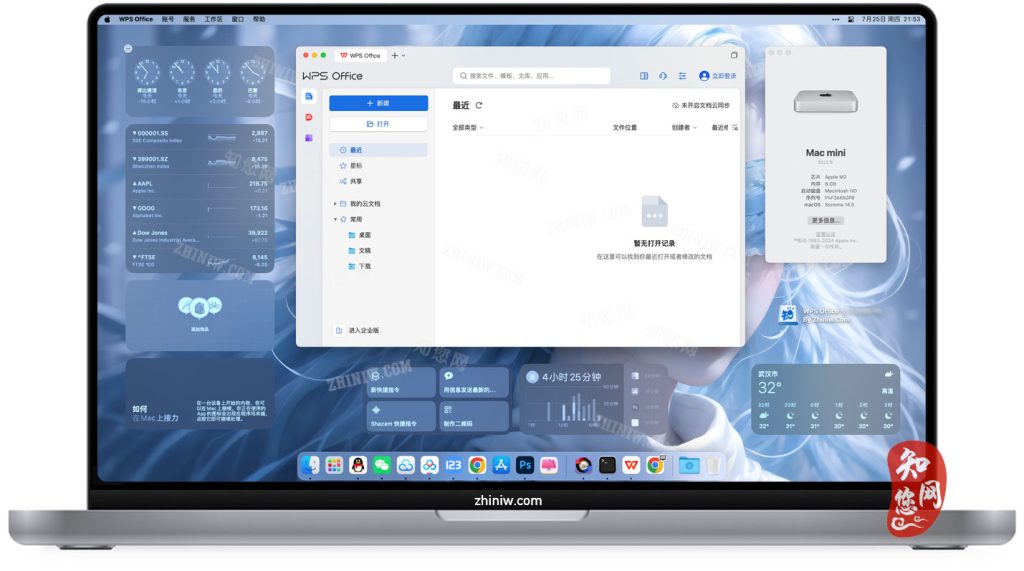Add a new tab with the plus button
1024x571 pixels.
394,56
